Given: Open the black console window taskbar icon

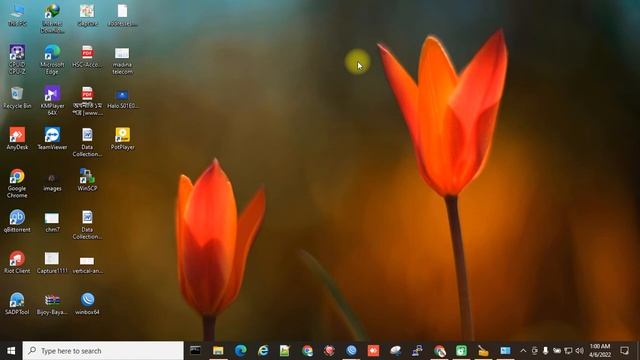Looking at the screenshot, I should coord(196,351).
